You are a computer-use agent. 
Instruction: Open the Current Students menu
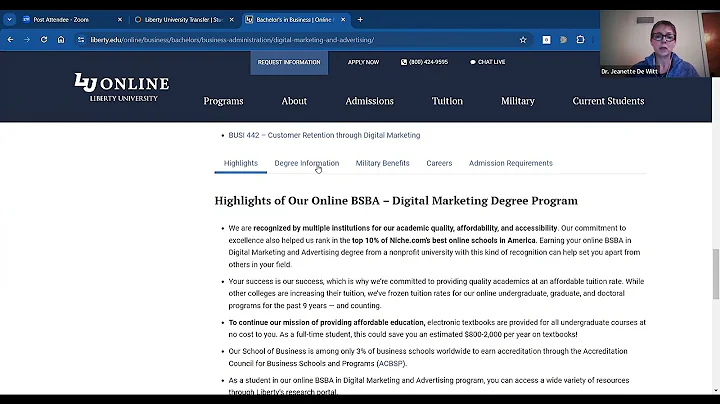[608, 101]
